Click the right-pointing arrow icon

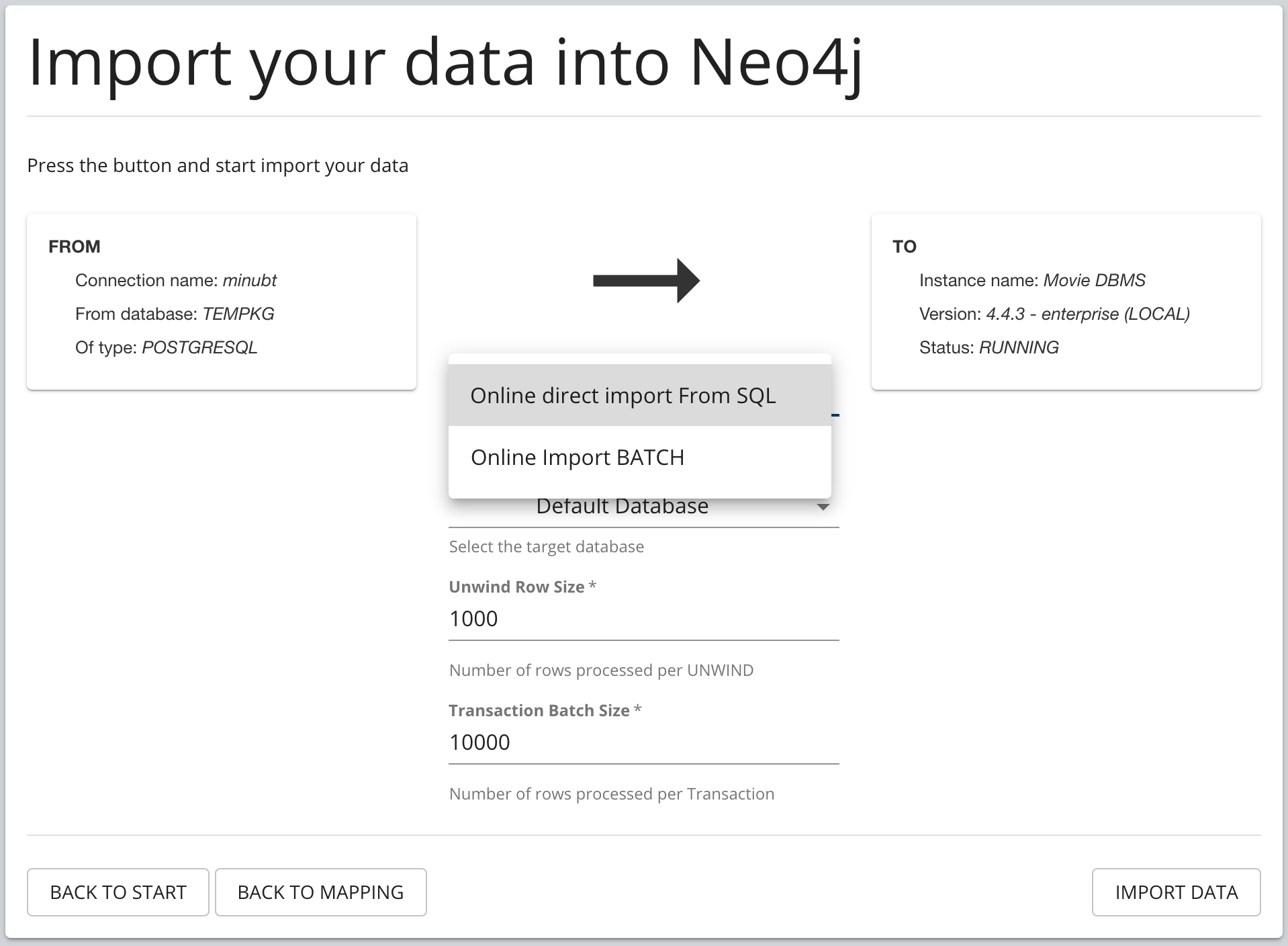[x=646, y=280]
